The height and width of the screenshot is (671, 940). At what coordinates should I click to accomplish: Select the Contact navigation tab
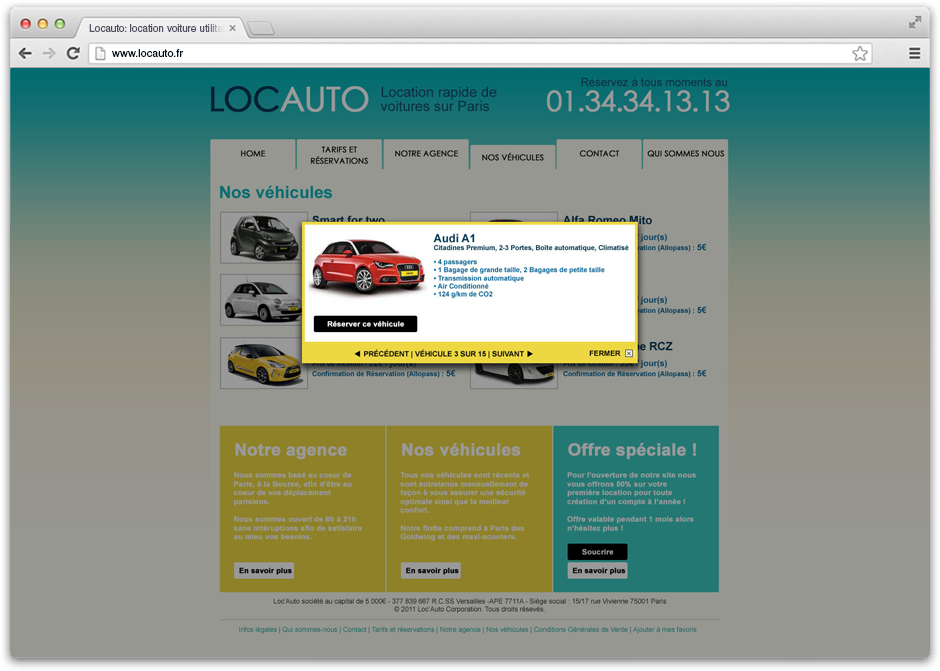pyautogui.click(x=599, y=154)
